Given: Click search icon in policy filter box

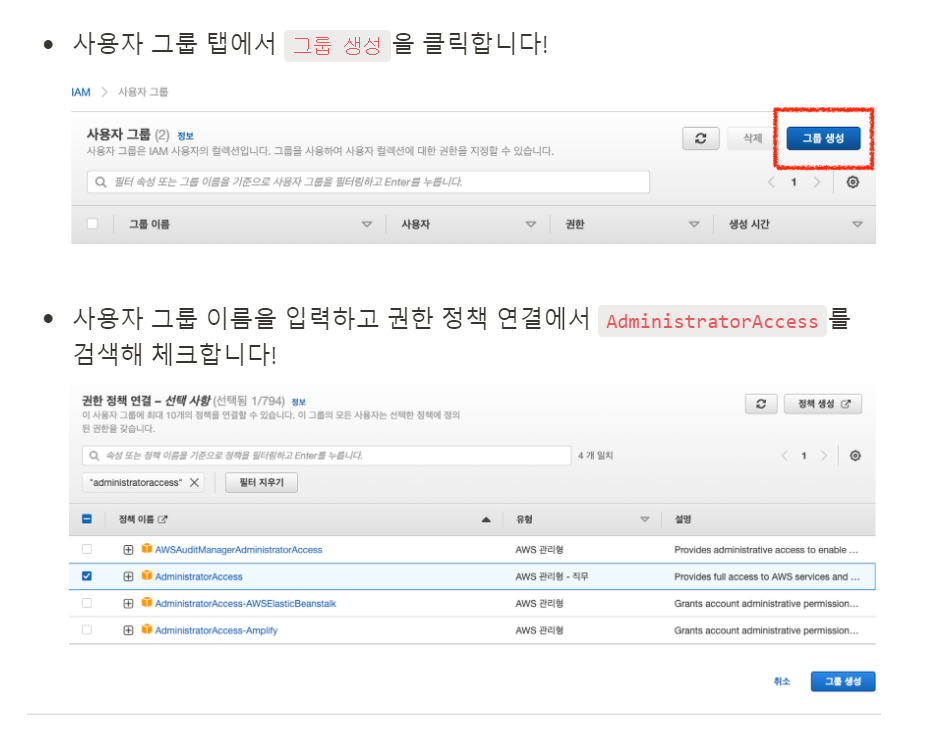Looking at the screenshot, I should [x=94, y=455].
